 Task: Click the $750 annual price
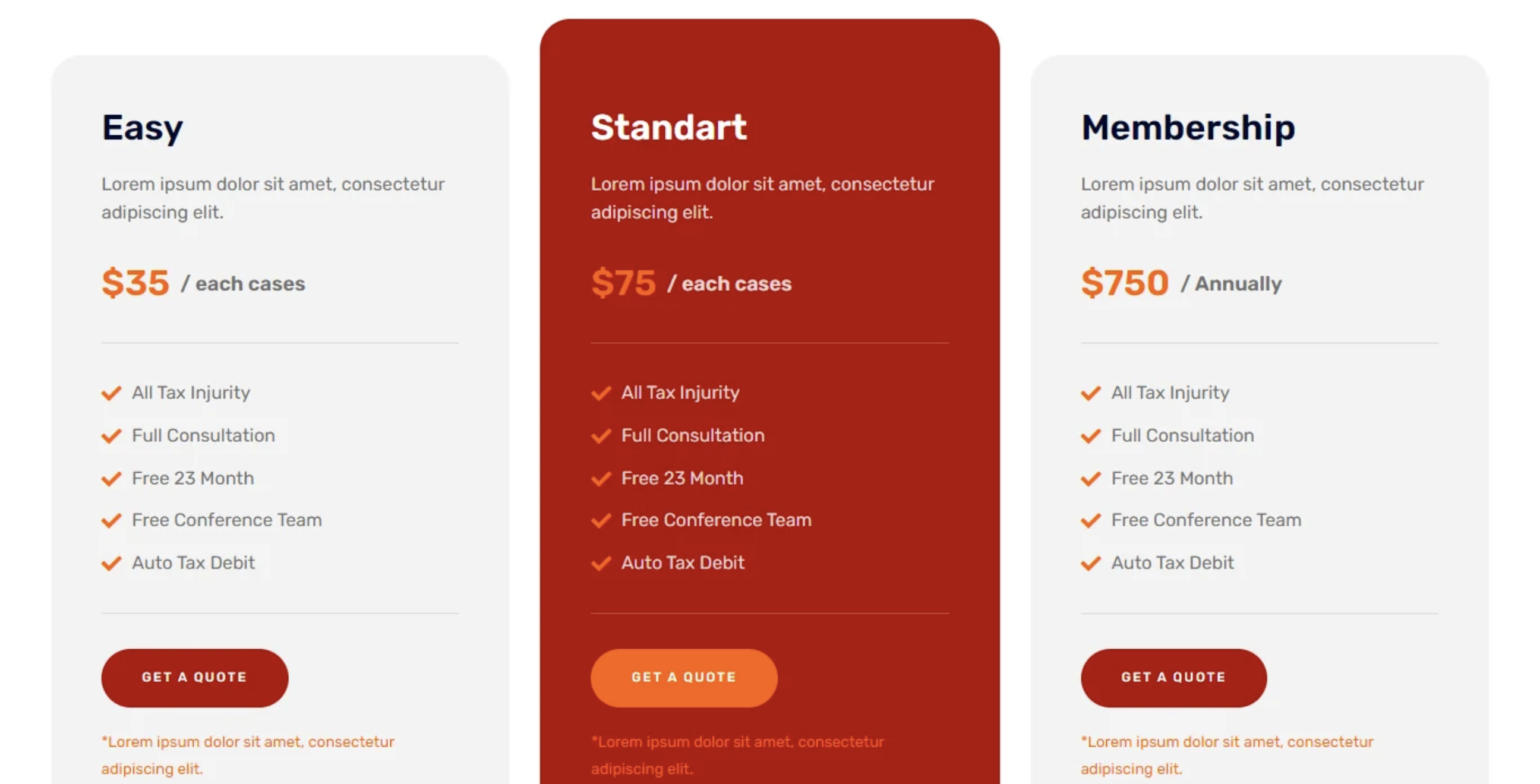tap(1124, 283)
